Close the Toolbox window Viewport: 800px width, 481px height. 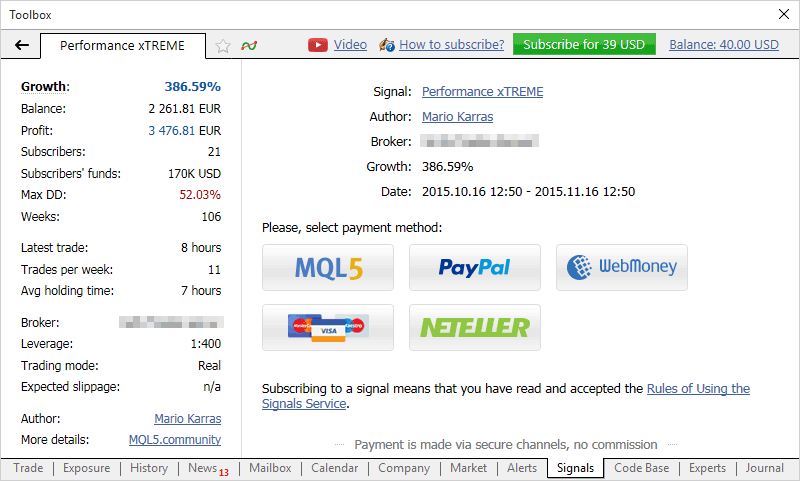pos(783,14)
